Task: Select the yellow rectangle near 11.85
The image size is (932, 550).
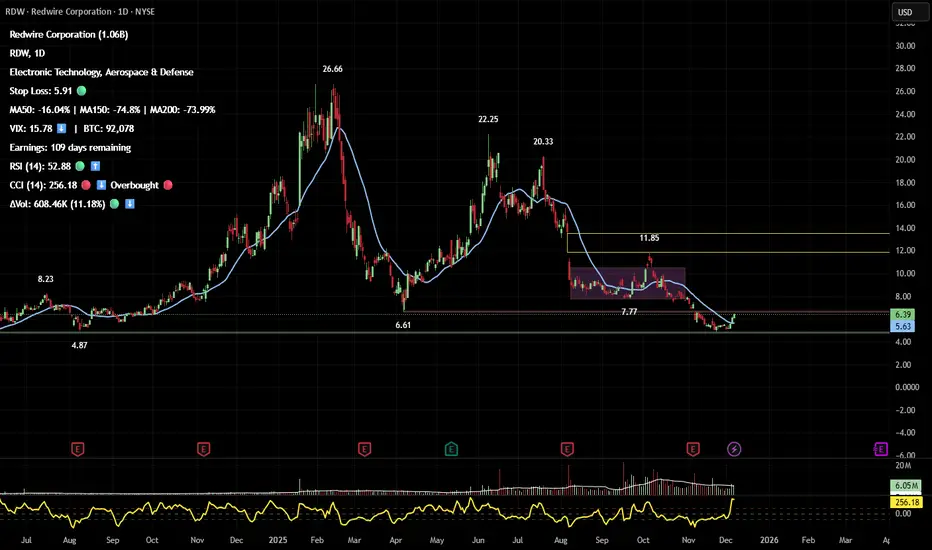Action: (728, 243)
